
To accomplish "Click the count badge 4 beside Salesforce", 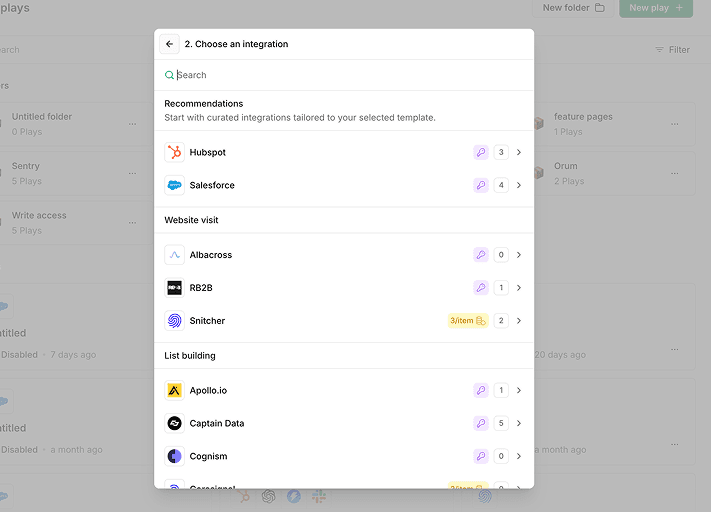I will 501,185.
